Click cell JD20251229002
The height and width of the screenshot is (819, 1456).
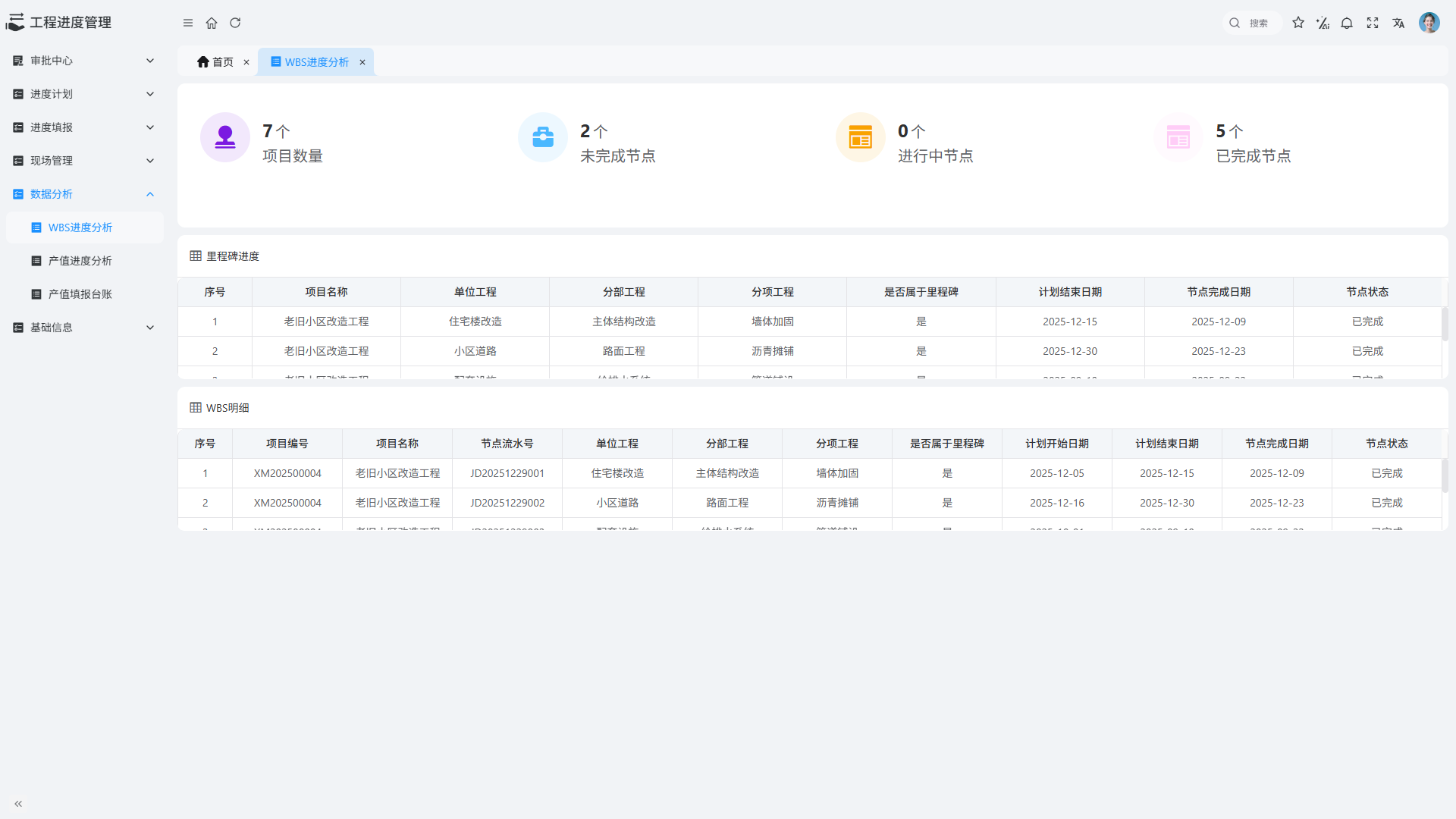[507, 503]
